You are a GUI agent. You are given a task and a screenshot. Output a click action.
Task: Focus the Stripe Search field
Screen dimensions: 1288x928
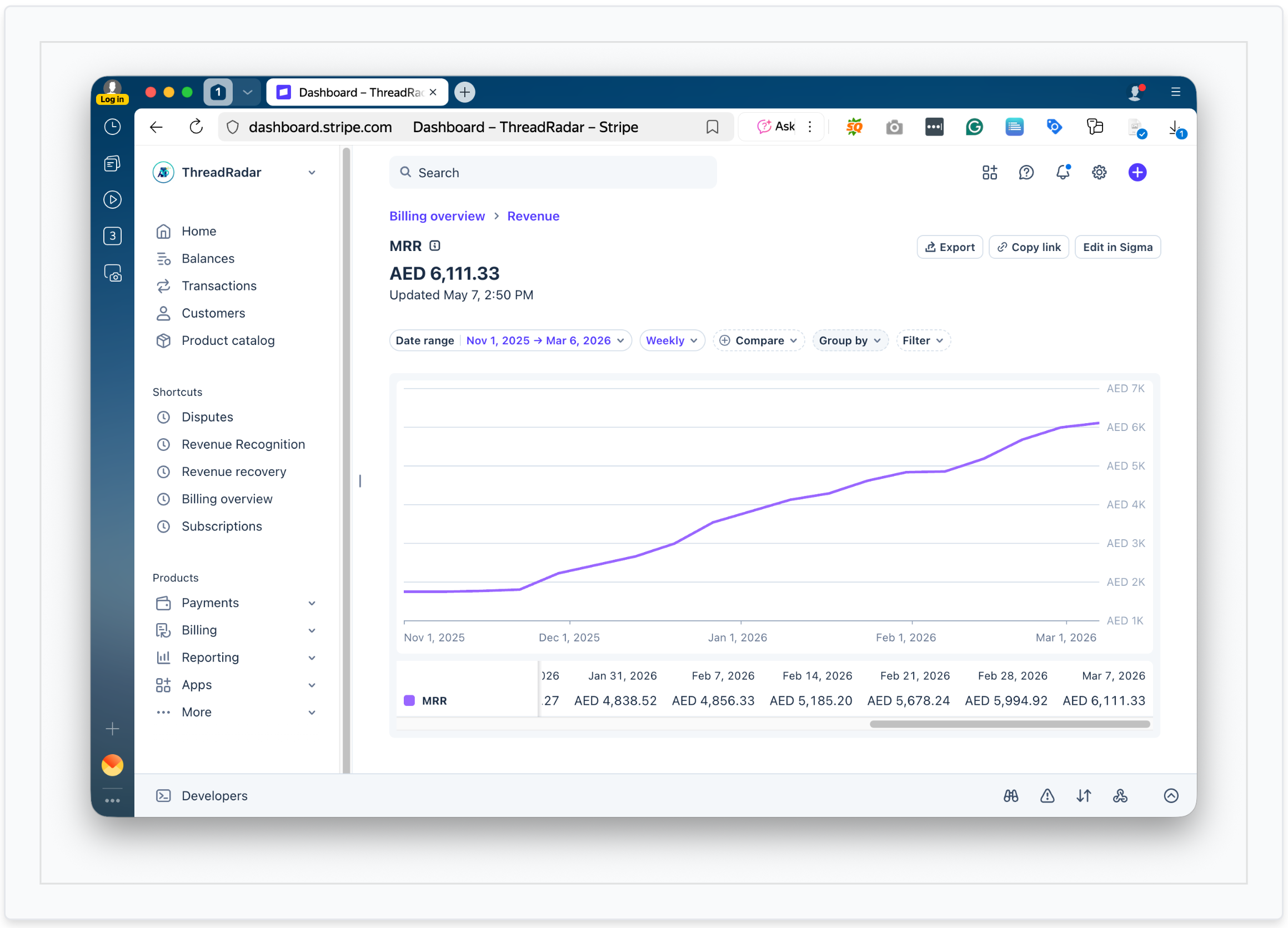click(x=553, y=173)
